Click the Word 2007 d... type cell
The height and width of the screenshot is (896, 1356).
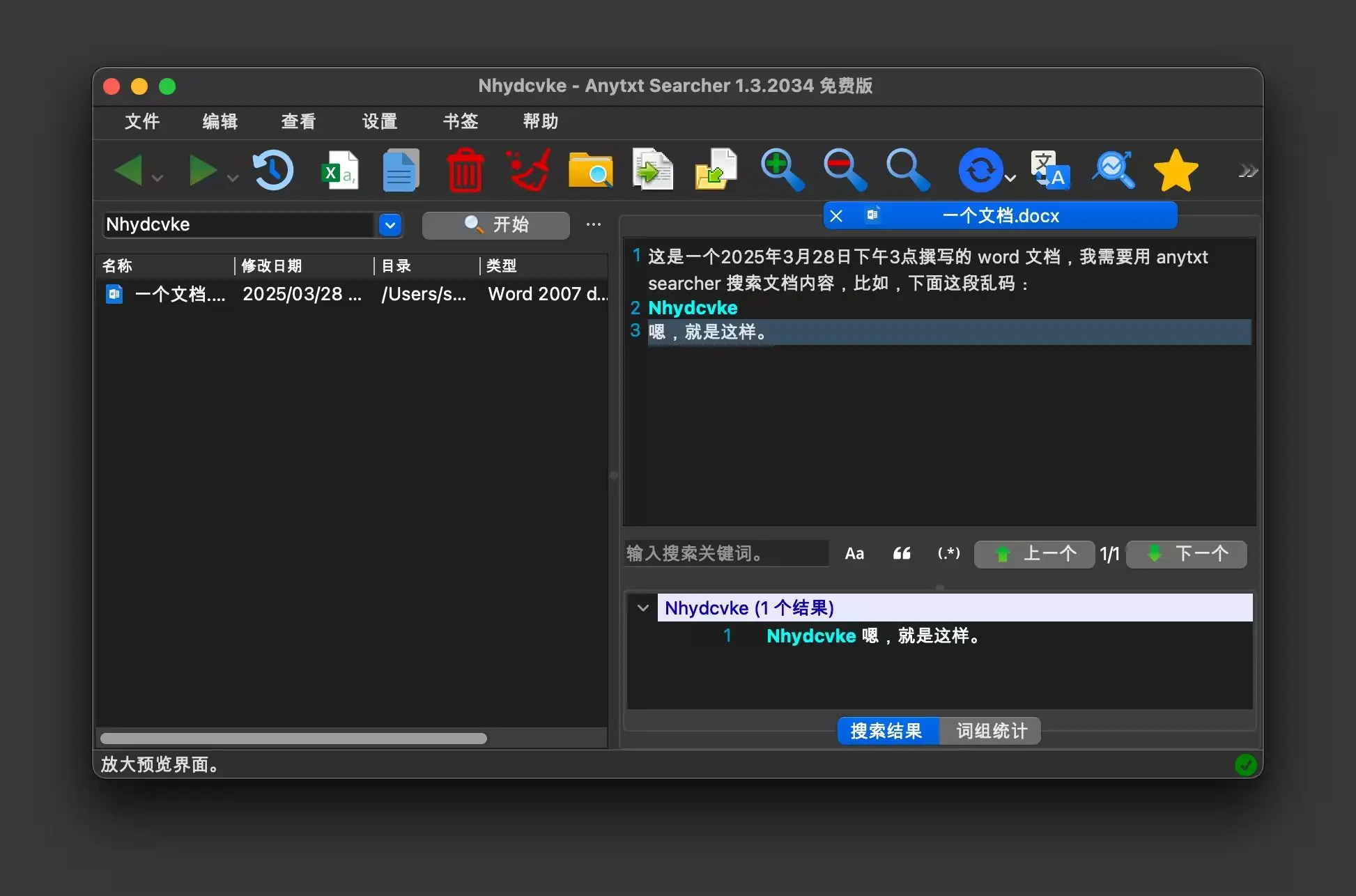tap(548, 294)
